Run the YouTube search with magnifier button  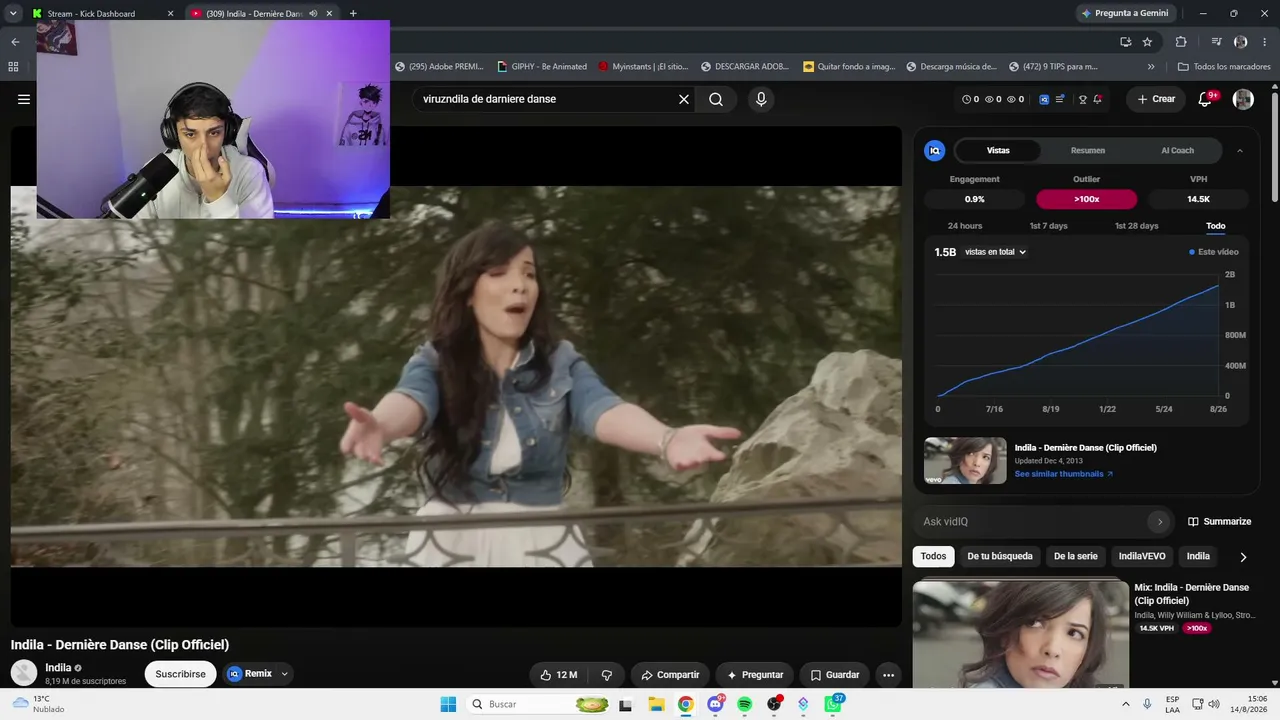[716, 99]
